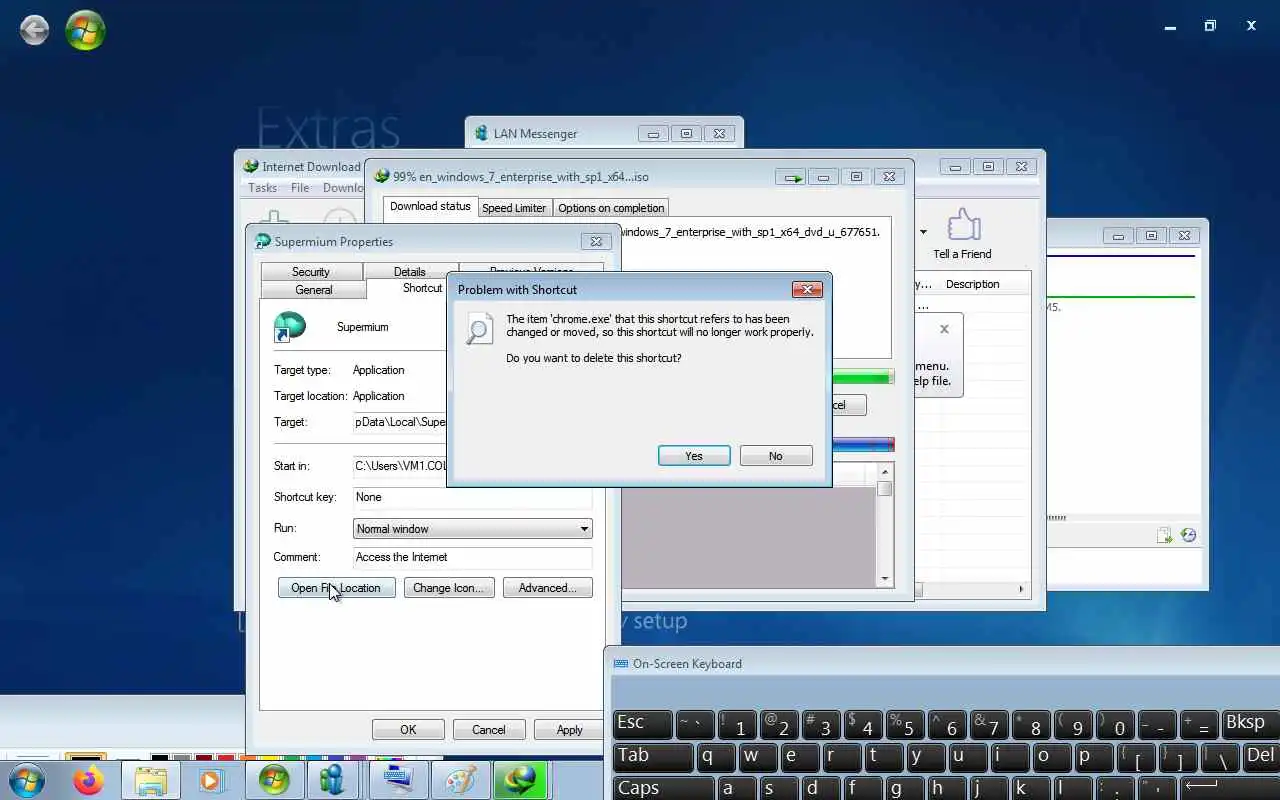Click the Caps key on On-Screen Keyboard

point(662,788)
